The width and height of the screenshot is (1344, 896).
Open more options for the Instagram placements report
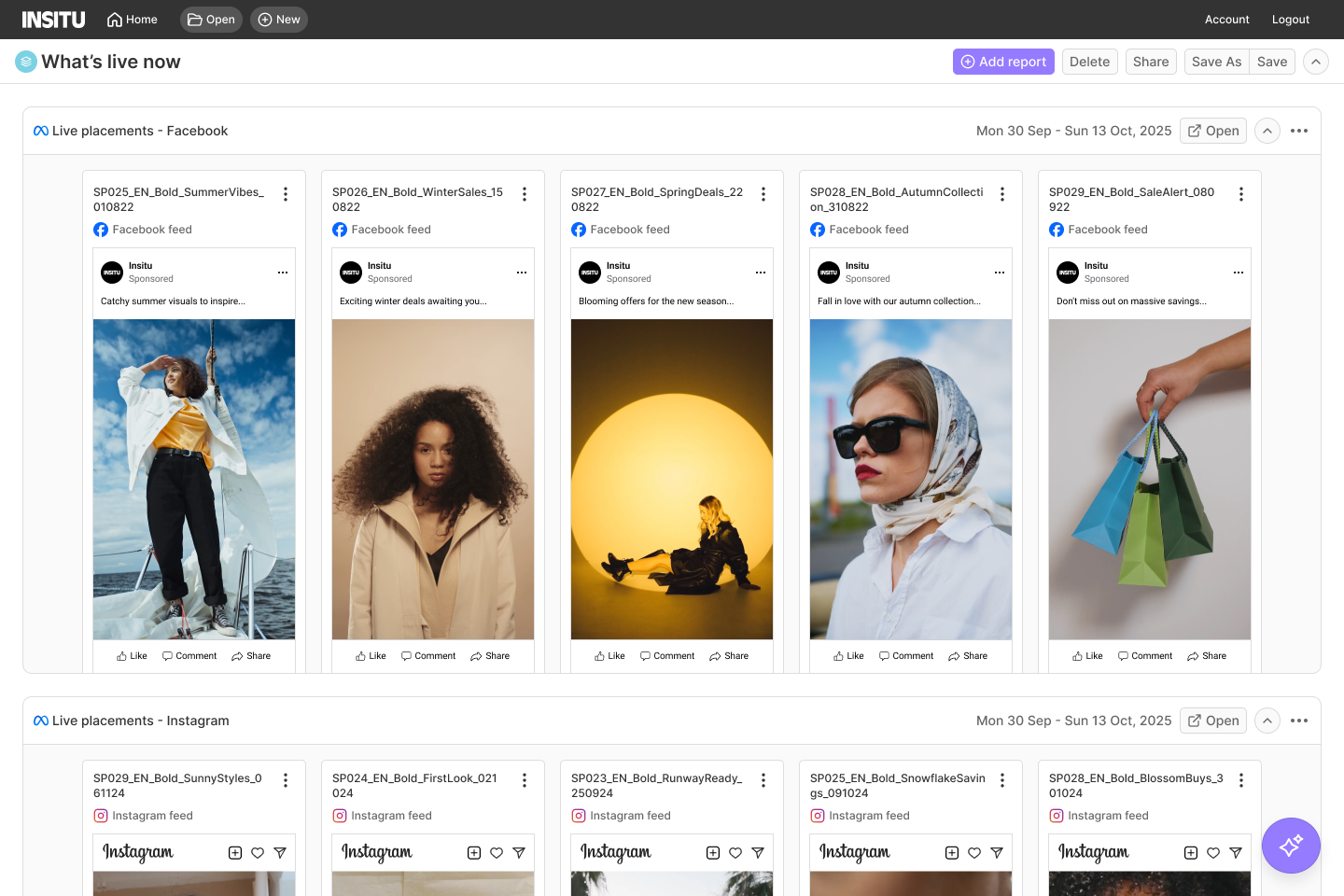1299,721
